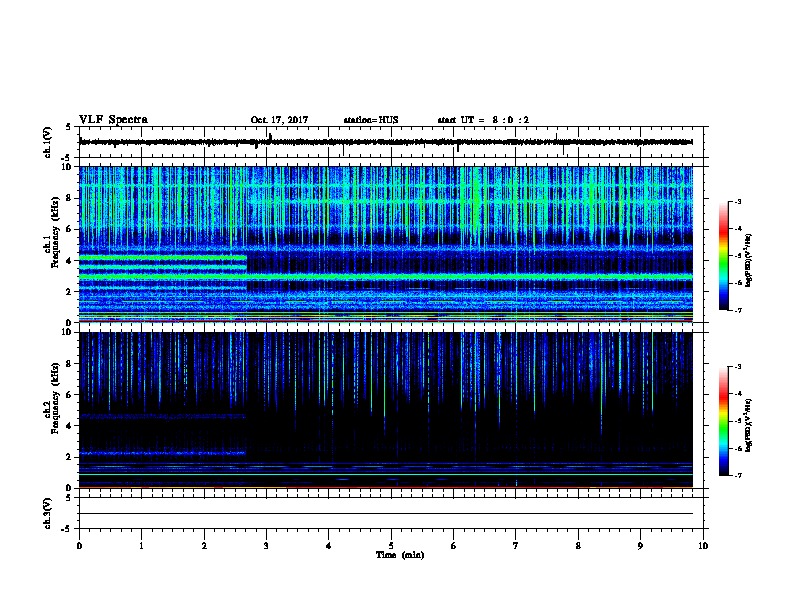
Task: Click the "ch.3(V)" axis label
Action: pyautogui.click(x=47, y=513)
